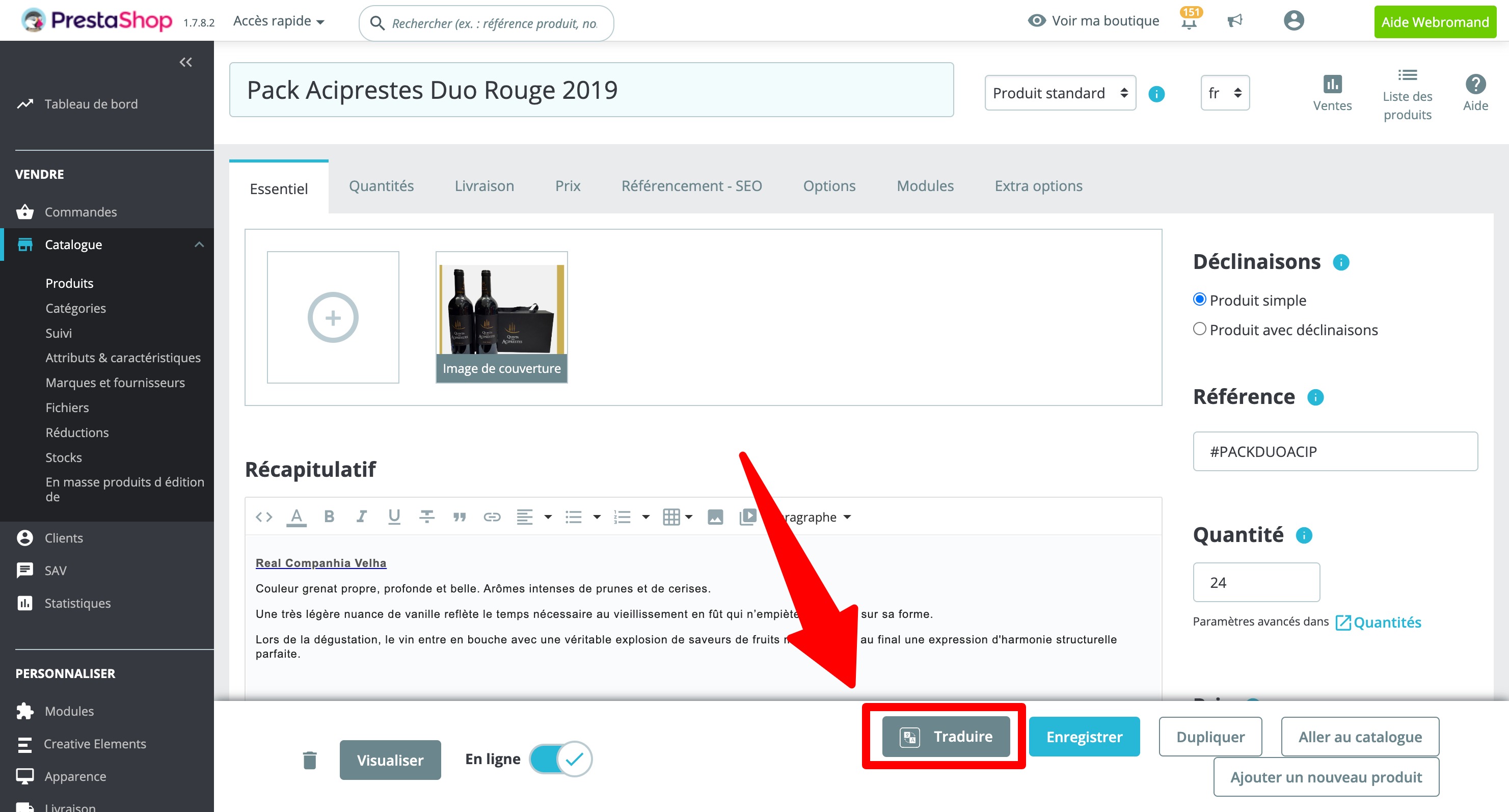Click Voir ma boutique link

point(1093,21)
